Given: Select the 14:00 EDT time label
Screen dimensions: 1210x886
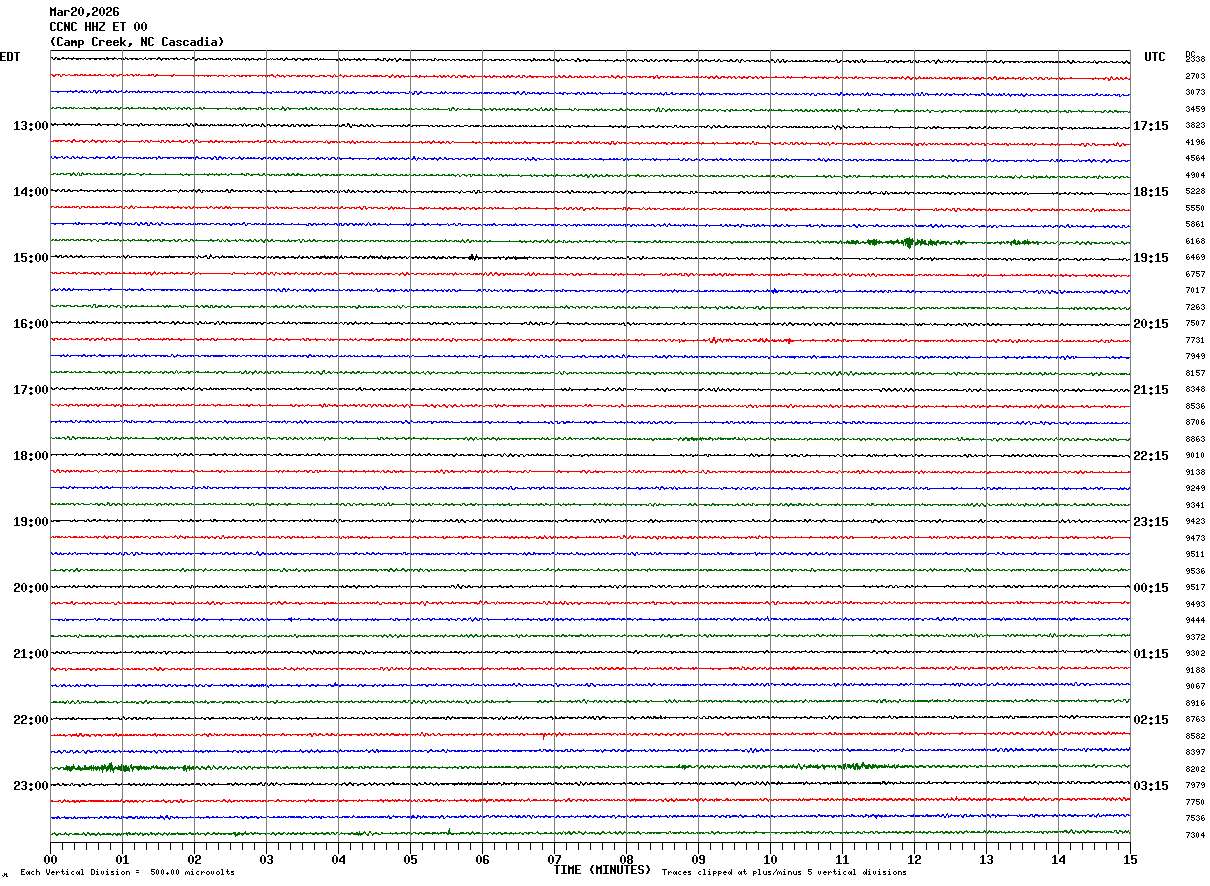Looking at the screenshot, I should tap(30, 192).
